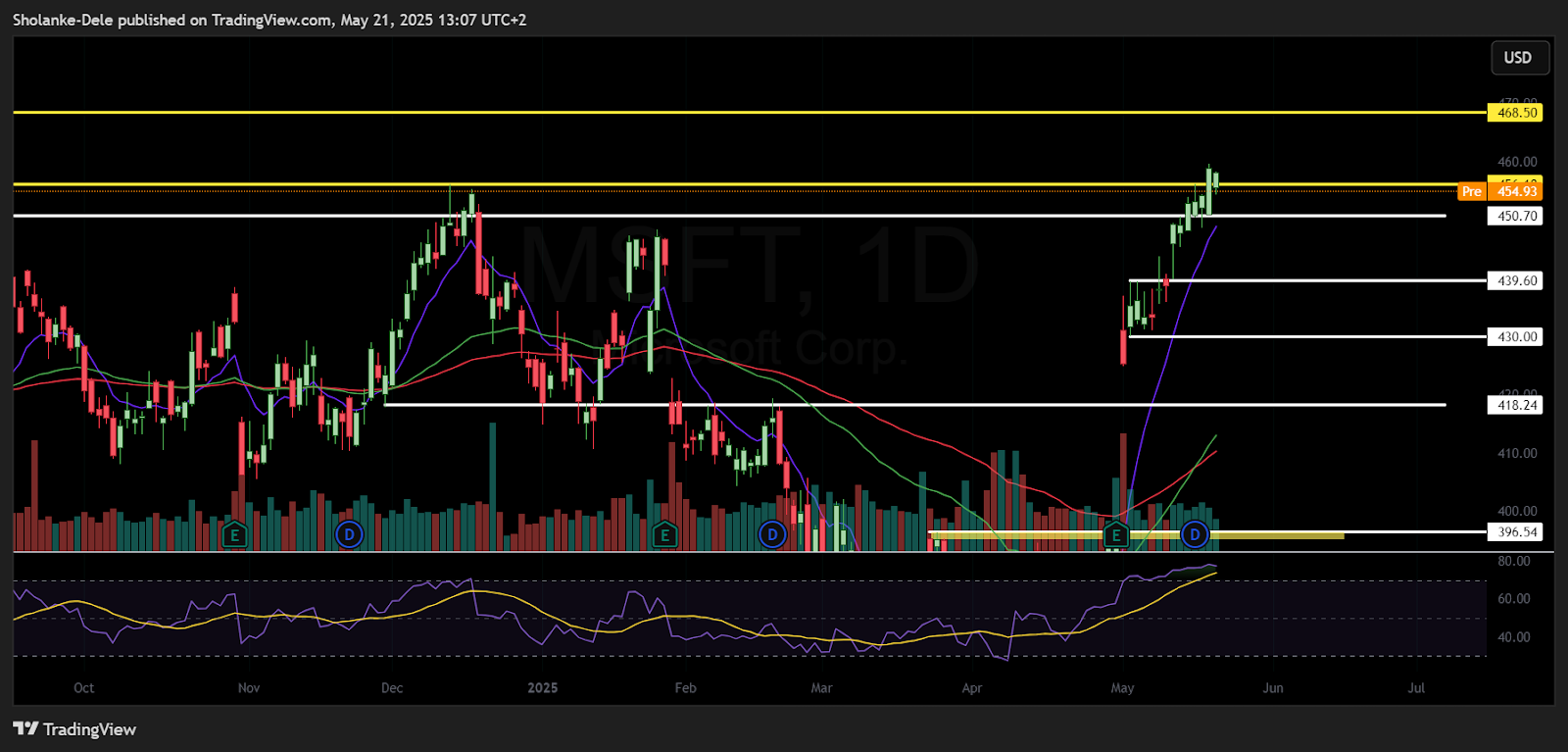Click the earnings E marker before February
This screenshot has height=752, width=1568.
664,535
